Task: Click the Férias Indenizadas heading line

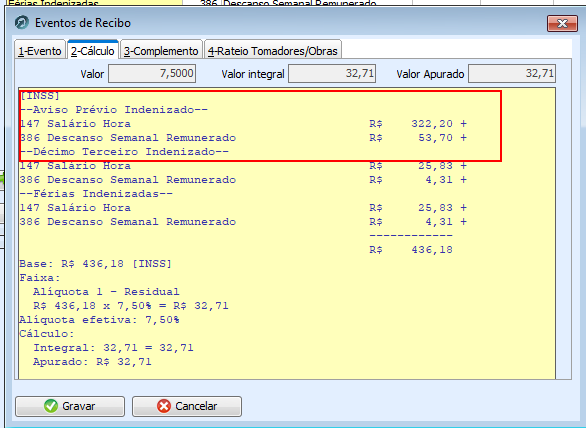Action: point(96,194)
